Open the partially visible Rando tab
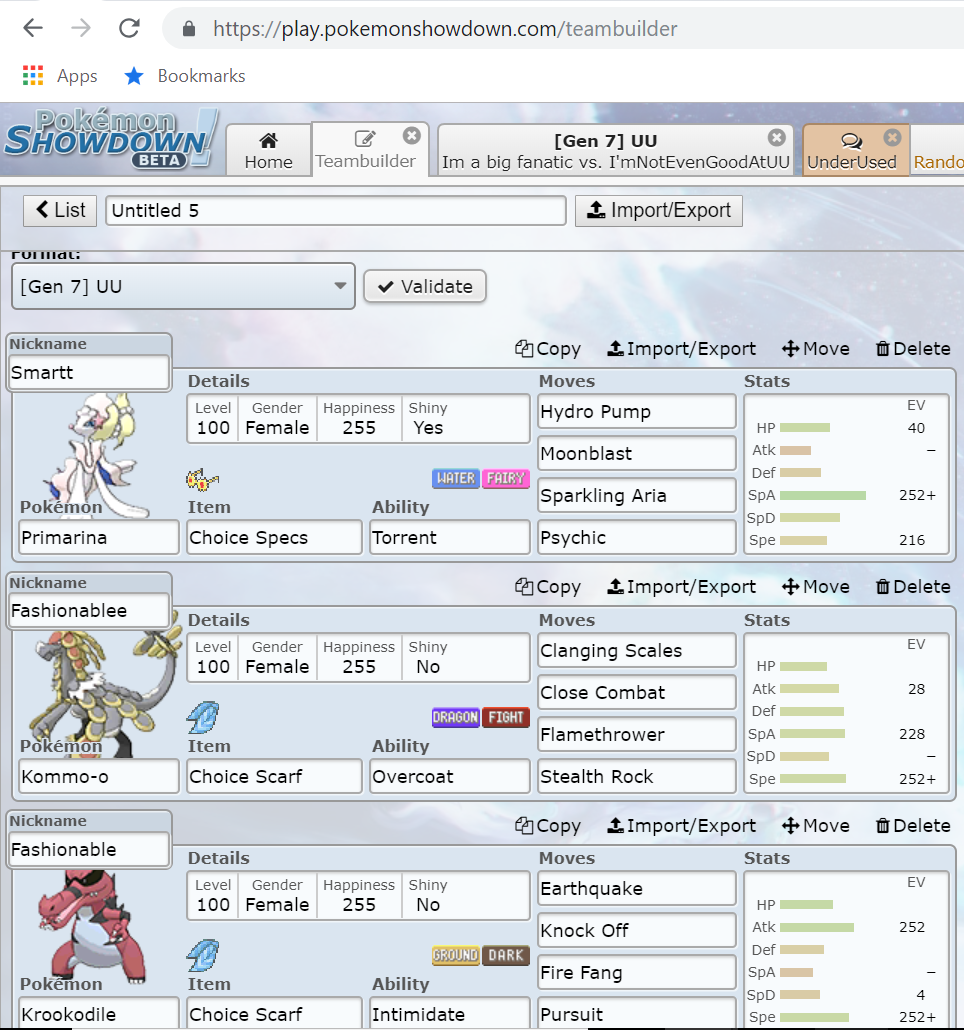Viewport: 964px width, 1030px height. coord(938,150)
